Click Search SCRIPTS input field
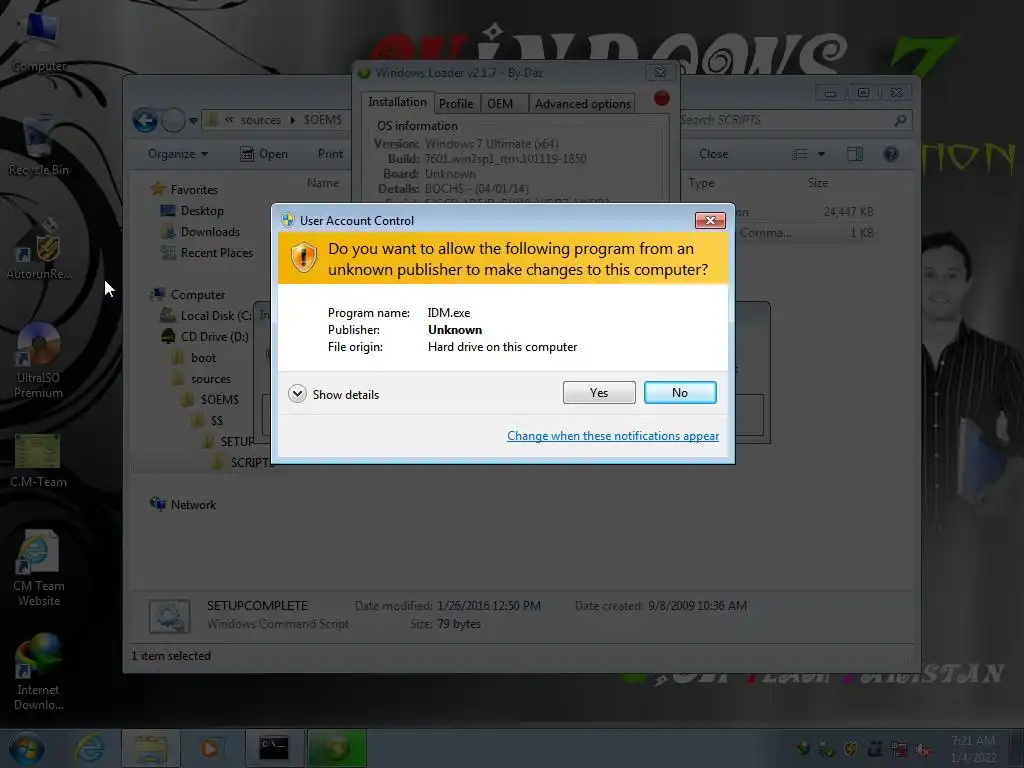 click(792, 120)
